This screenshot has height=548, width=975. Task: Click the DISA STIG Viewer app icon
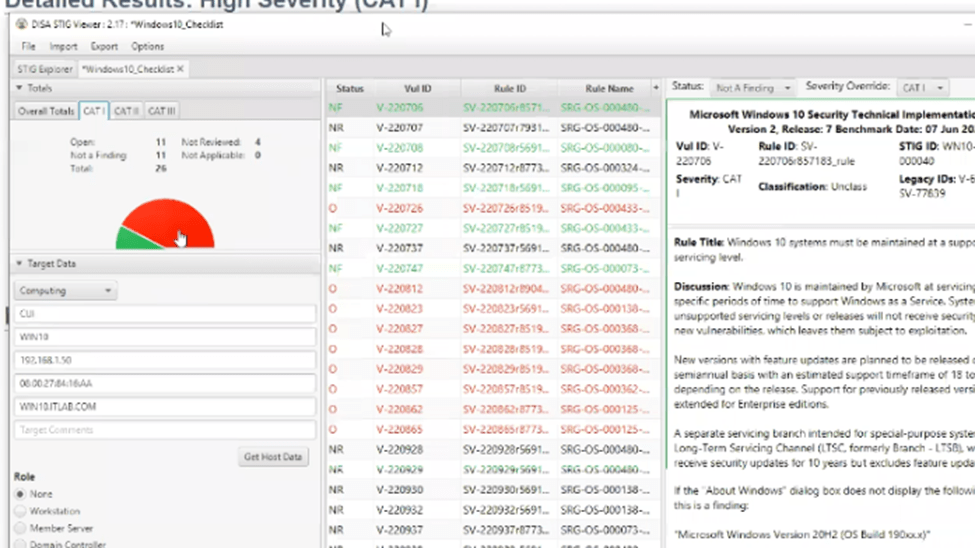point(22,25)
